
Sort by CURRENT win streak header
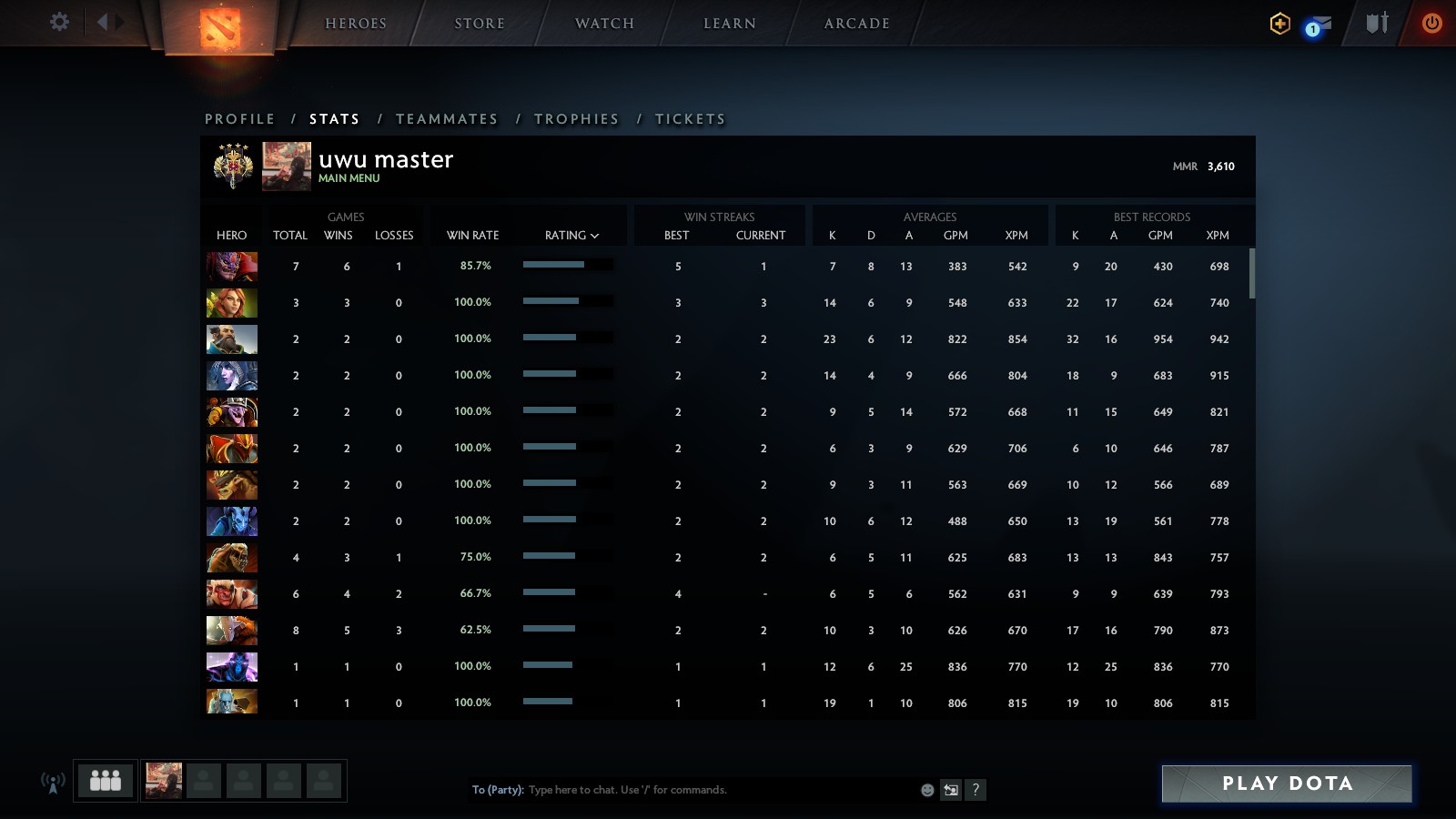[x=761, y=236]
